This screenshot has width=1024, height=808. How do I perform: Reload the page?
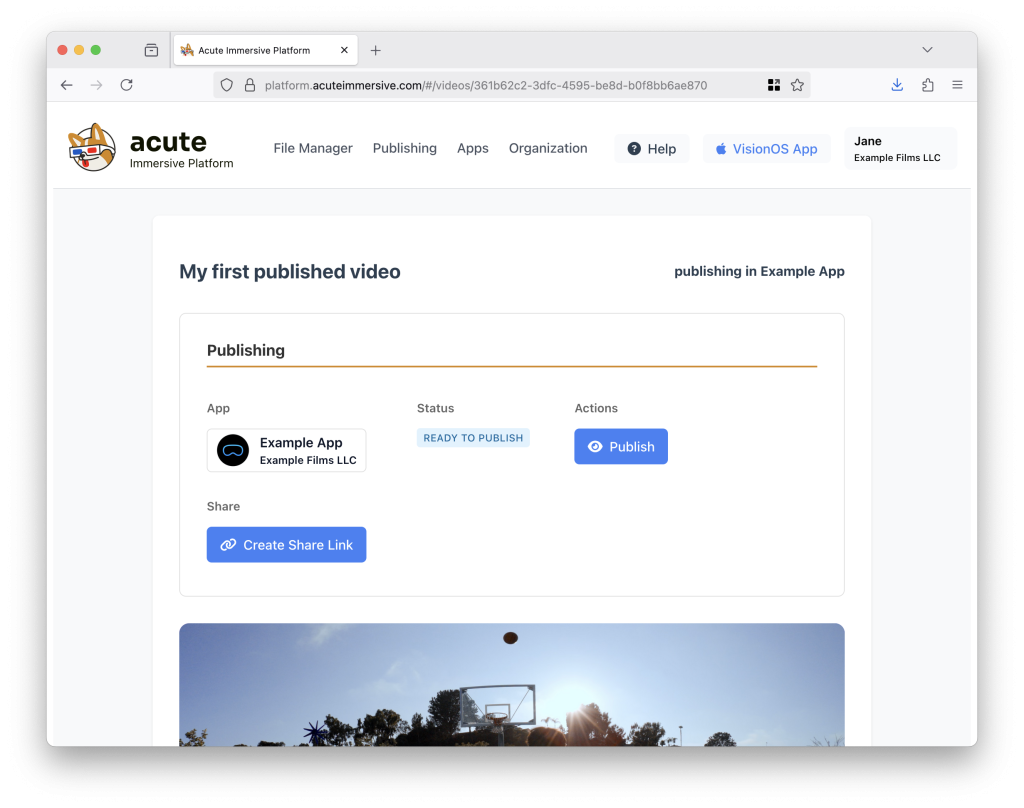[x=127, y=85]
